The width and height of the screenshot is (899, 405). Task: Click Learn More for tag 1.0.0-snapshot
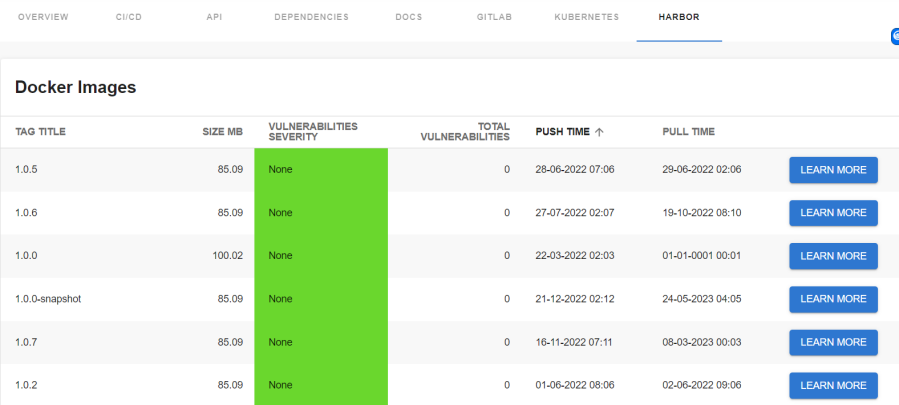coord(833,299)
